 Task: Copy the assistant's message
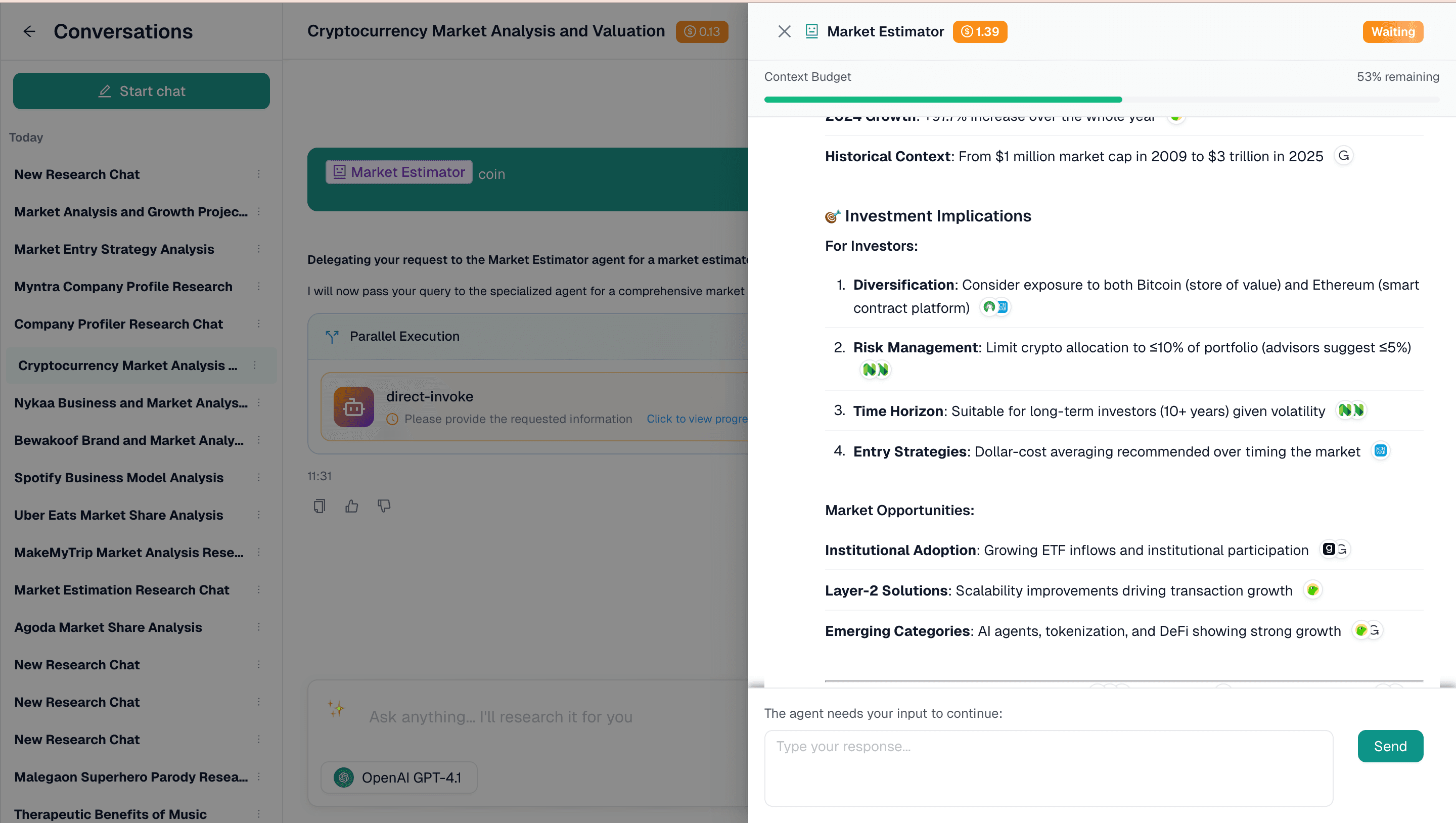click(319, 506)
